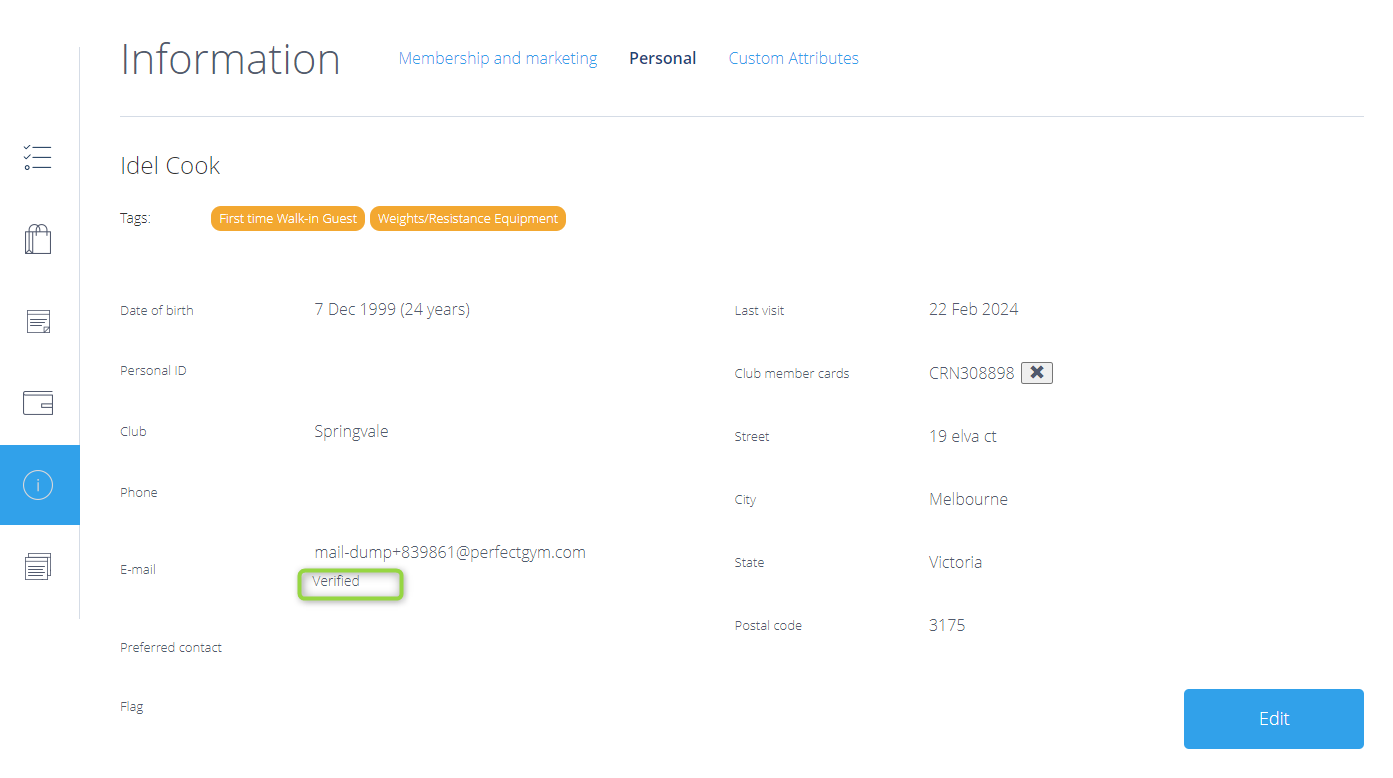Click the CRN308898 card number
This screenshot has height=778, width=1393.
(971, 373)
